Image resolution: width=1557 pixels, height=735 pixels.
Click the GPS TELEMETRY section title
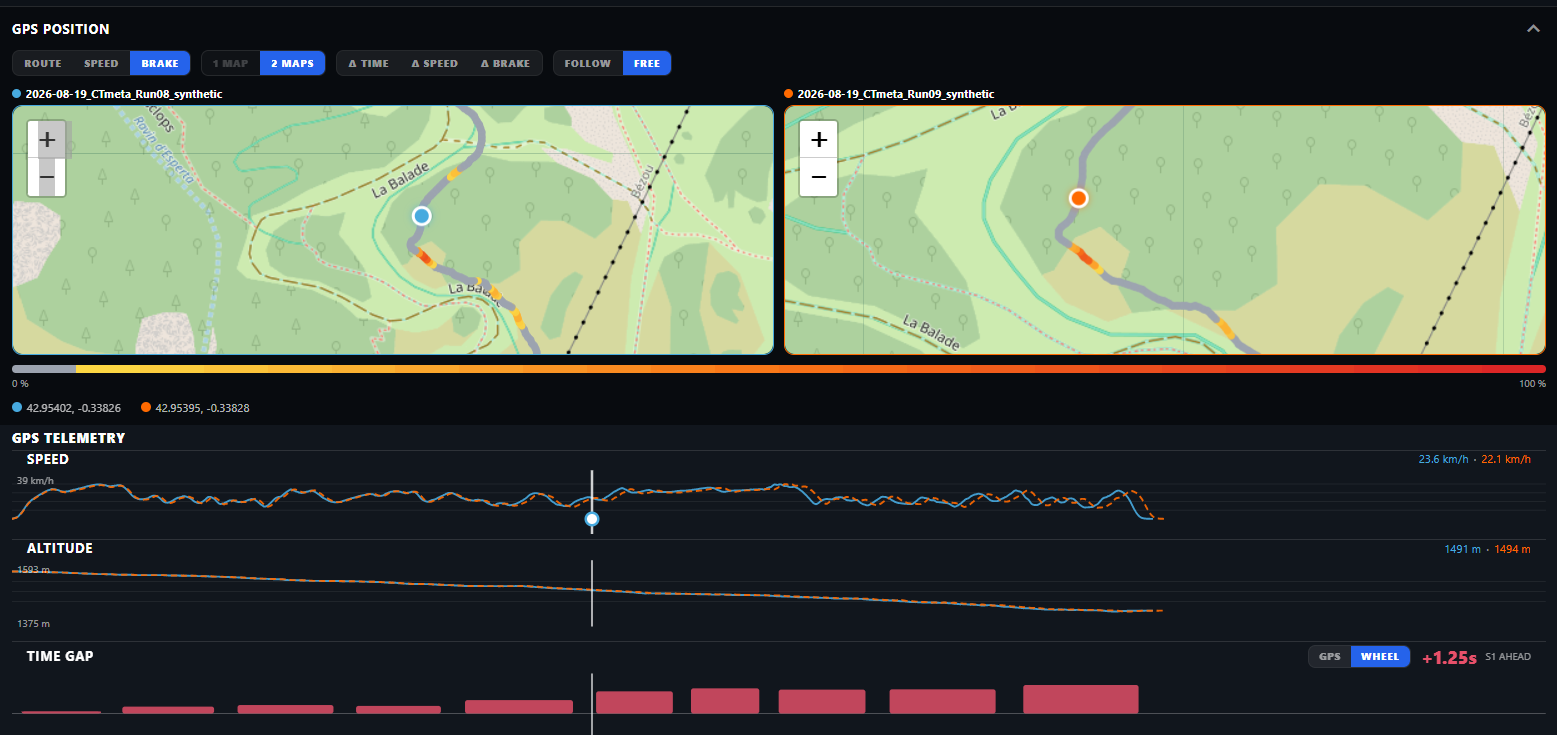[x=68, y=438]
